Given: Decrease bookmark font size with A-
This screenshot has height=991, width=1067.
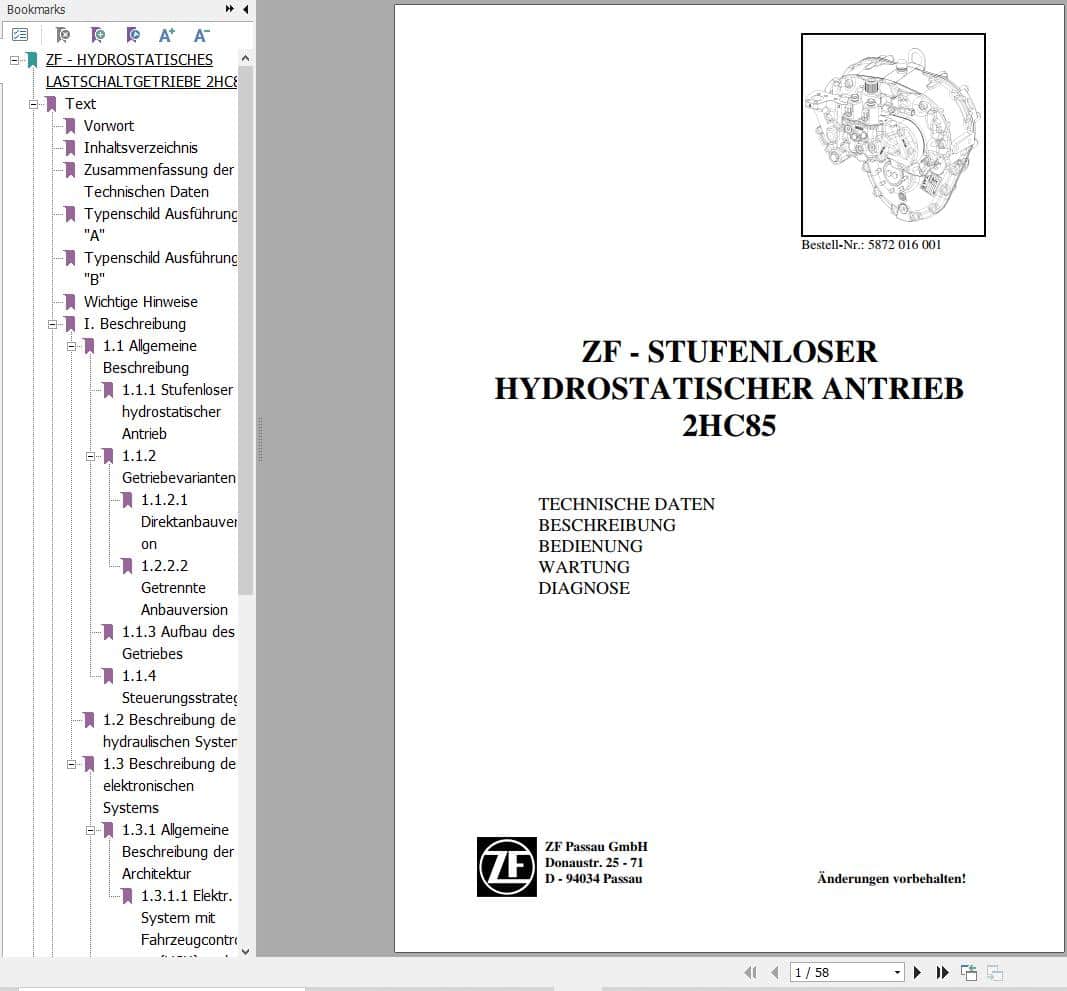Looking at the screenshot, I should [201, 34].
